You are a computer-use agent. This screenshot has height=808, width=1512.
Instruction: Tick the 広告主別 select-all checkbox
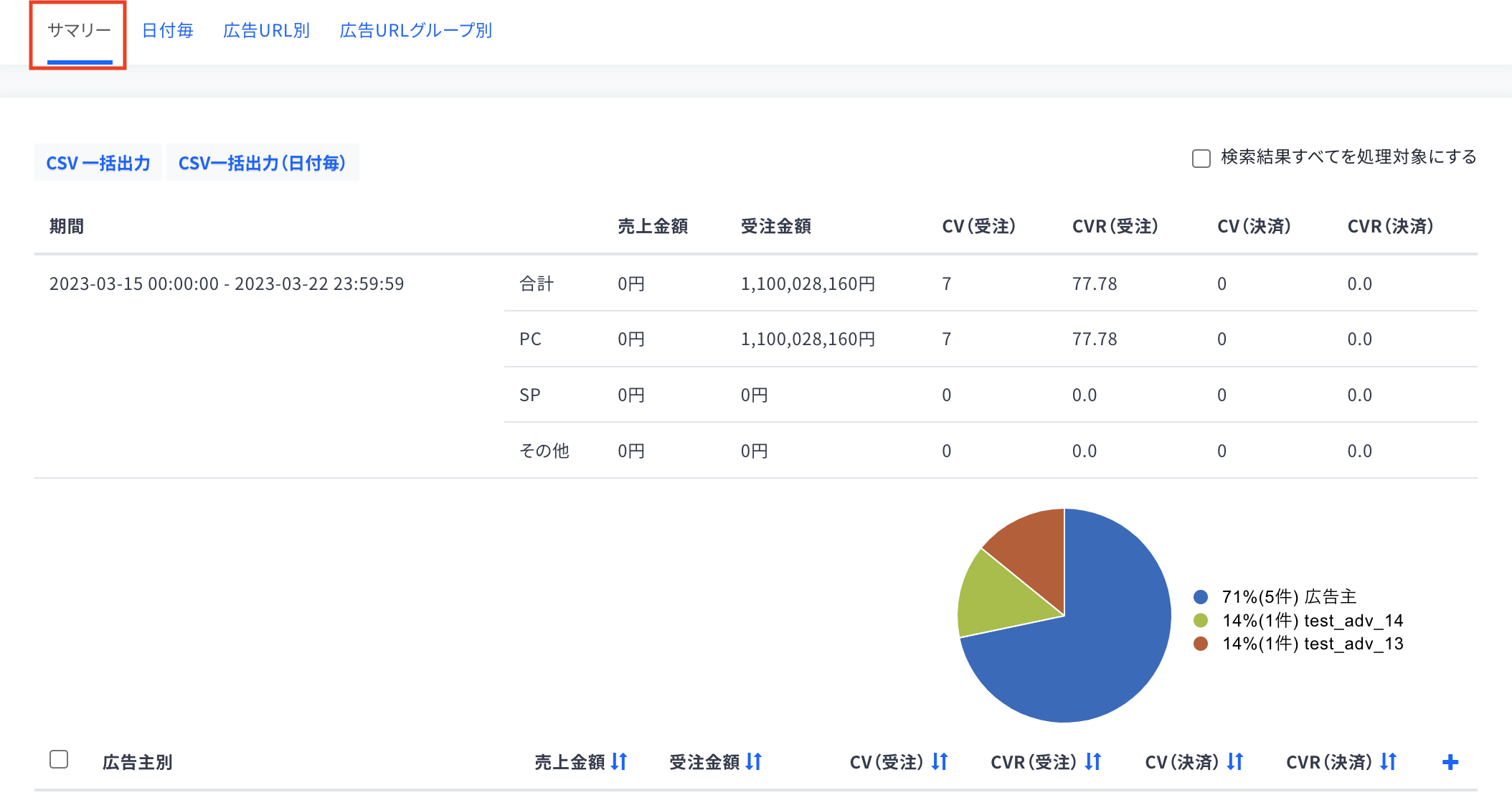(59, 759)
